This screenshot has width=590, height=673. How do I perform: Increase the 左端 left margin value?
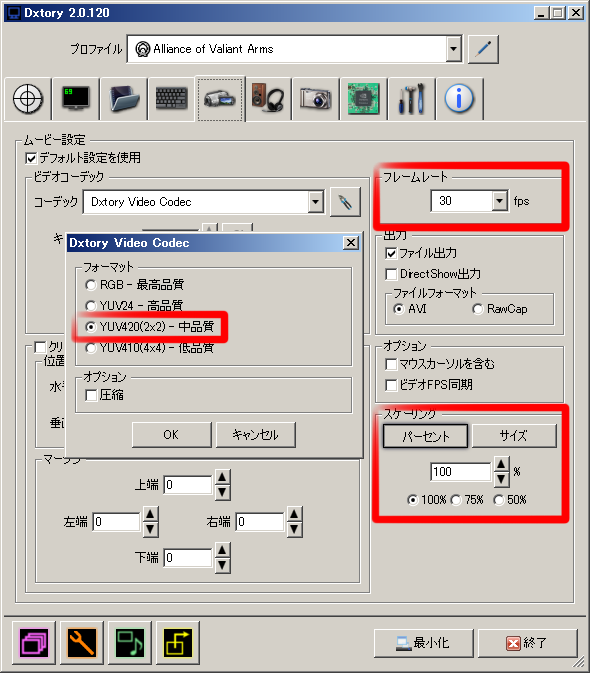point(150,514)
